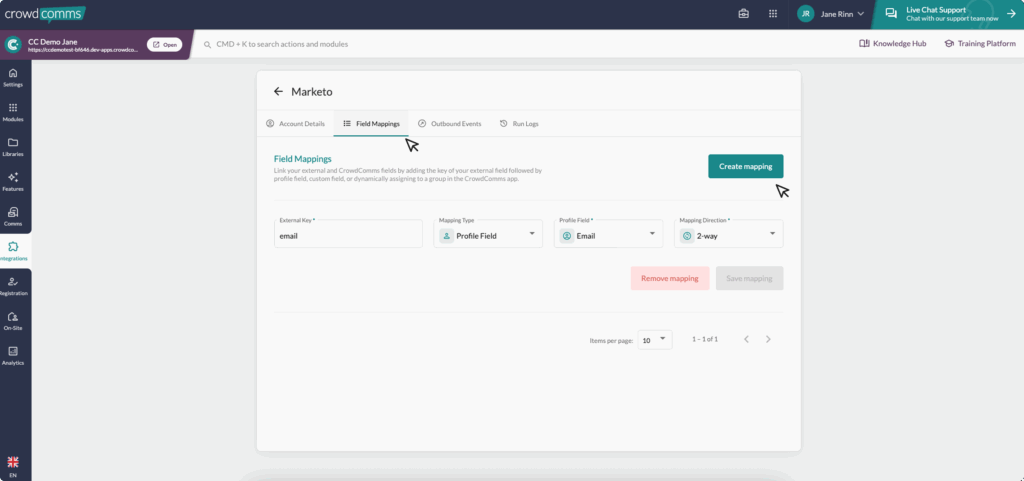Switch to the Account Details tab
Viewport: 1024px width, 481px height.
coord(295,124)
